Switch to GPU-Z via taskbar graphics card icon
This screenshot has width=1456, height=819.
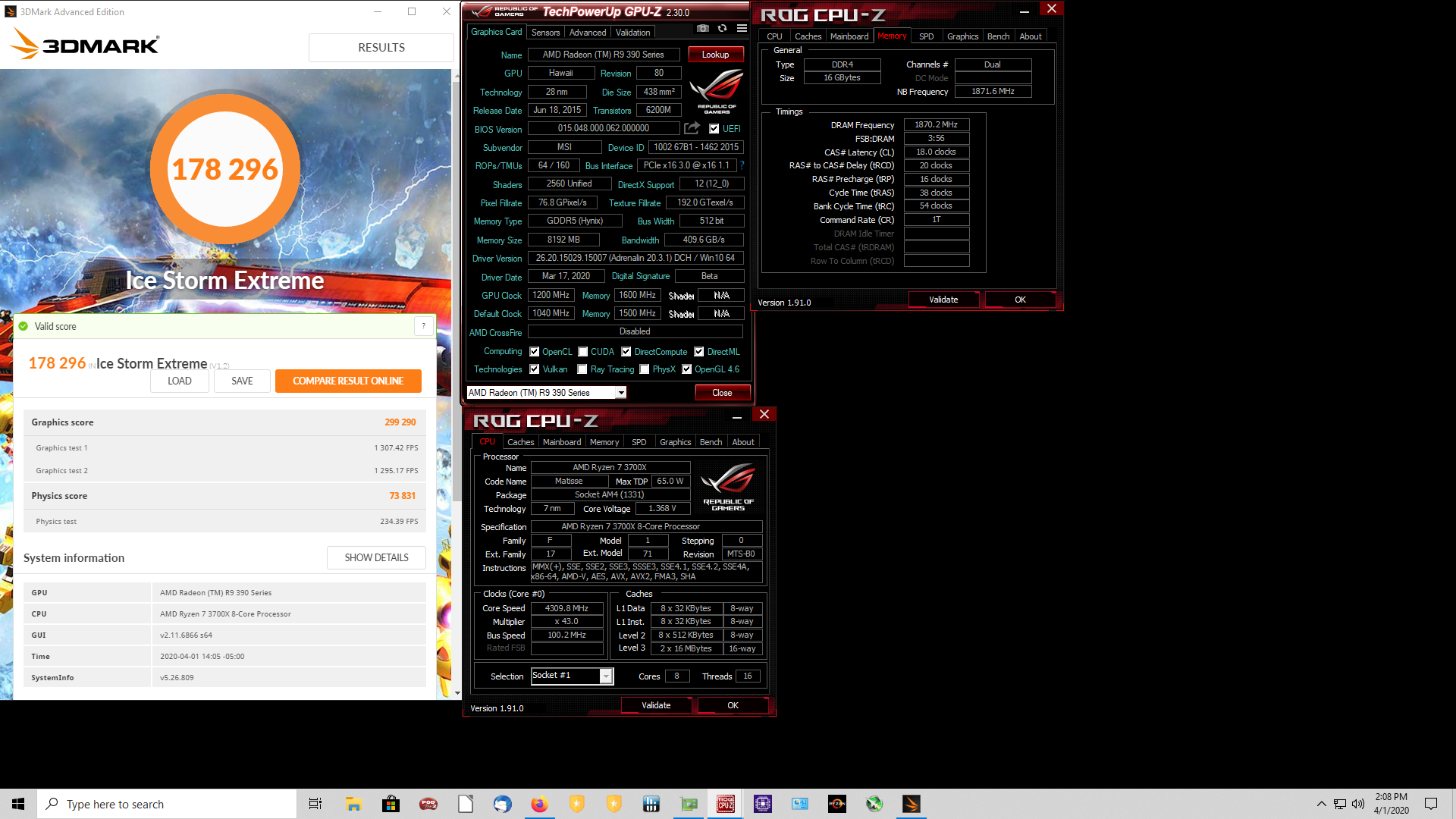(x=689, y=804)
